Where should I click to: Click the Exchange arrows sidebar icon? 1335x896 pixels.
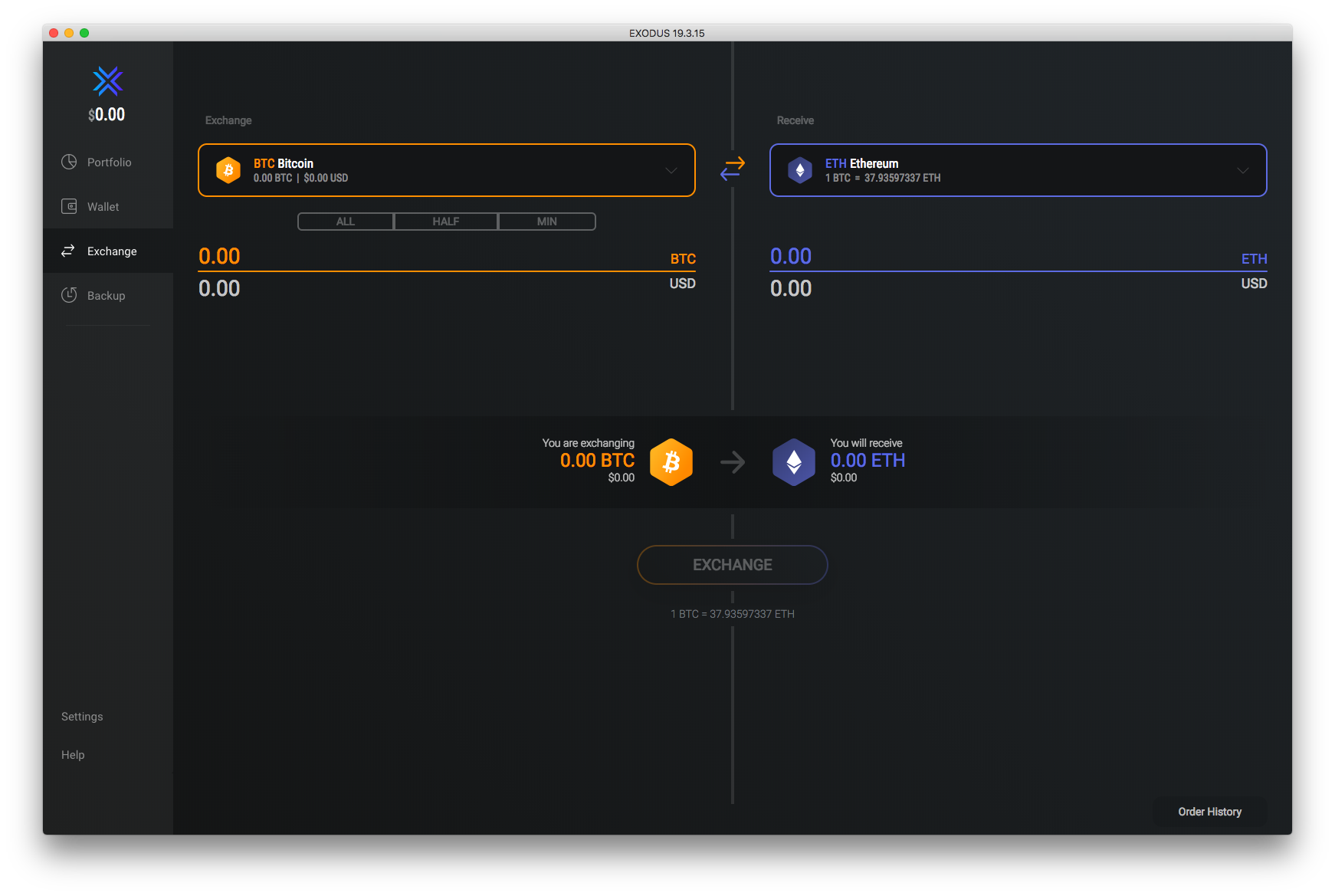68,251
